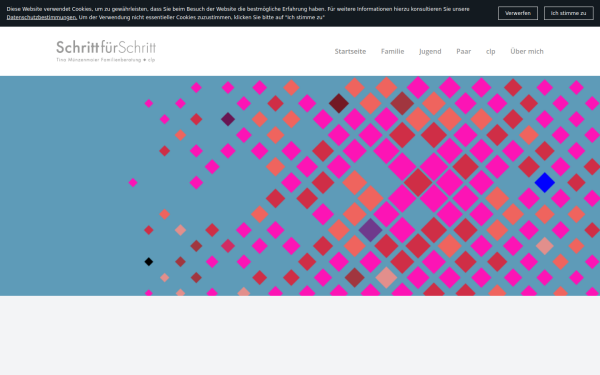Open the Jugend page

tap(430, 51)
